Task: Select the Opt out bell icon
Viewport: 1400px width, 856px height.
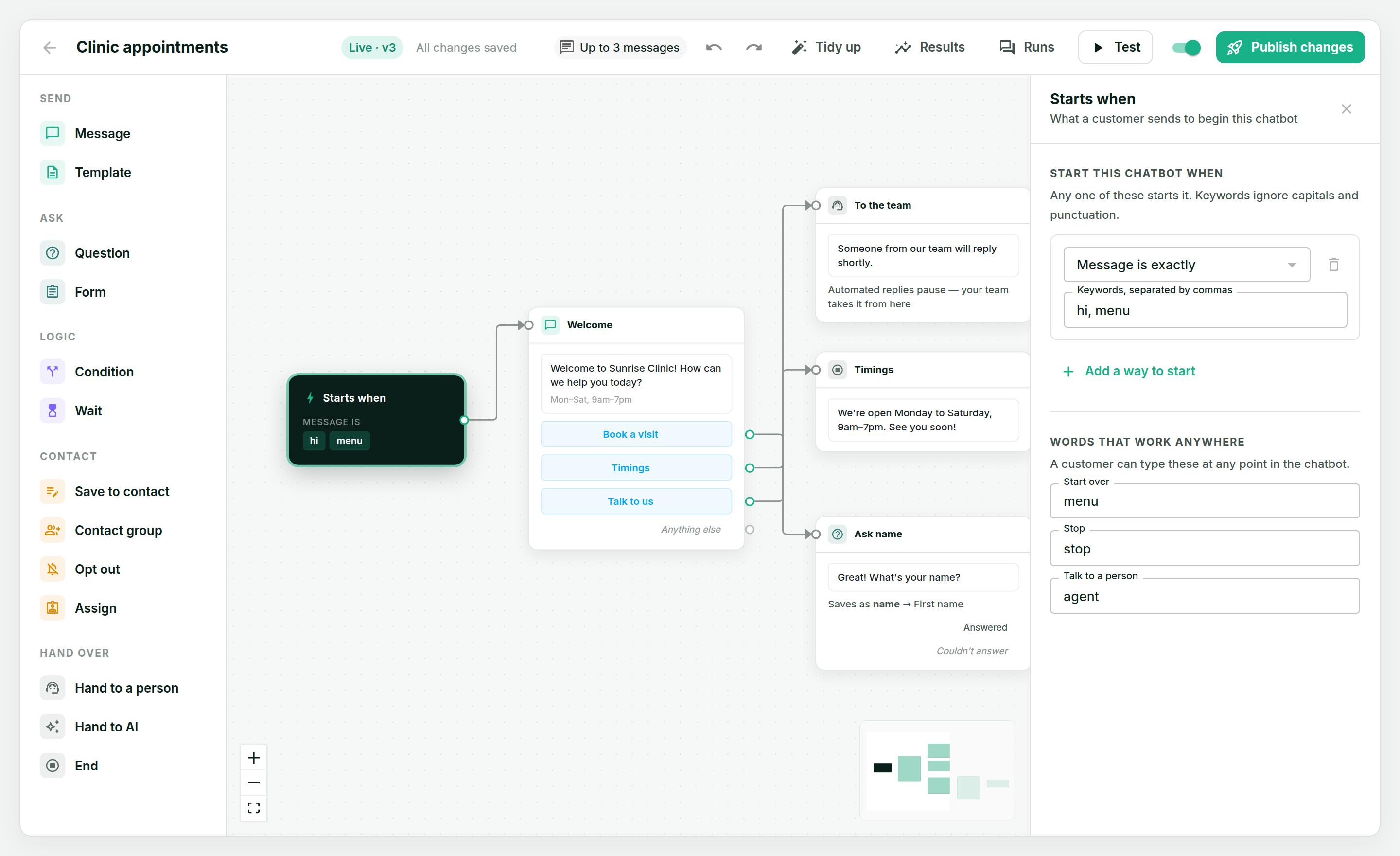Action: pos(52,569)
